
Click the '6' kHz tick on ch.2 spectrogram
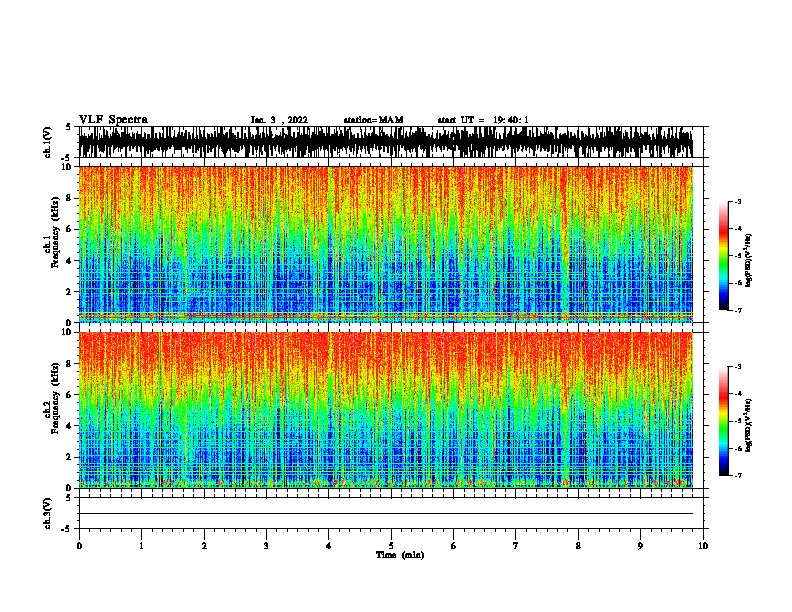(70, 395)
